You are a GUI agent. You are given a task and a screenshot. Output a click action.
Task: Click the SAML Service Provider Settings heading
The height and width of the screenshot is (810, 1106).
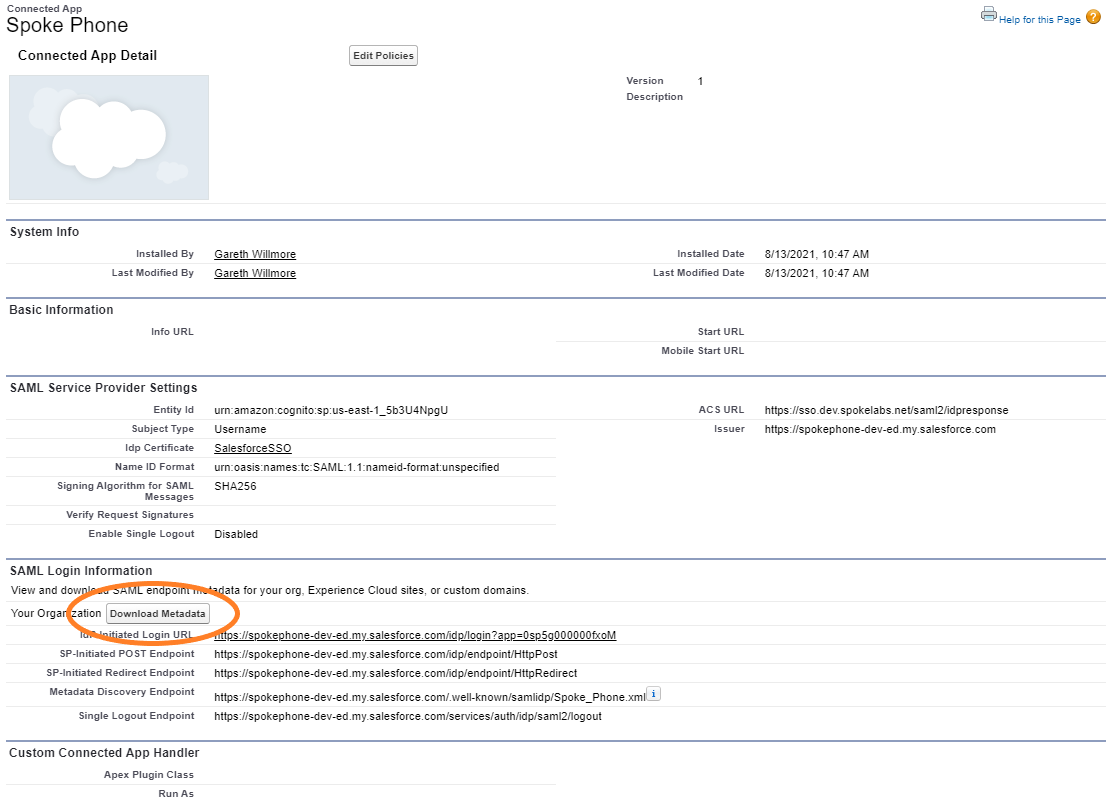(x=104, y=388)
